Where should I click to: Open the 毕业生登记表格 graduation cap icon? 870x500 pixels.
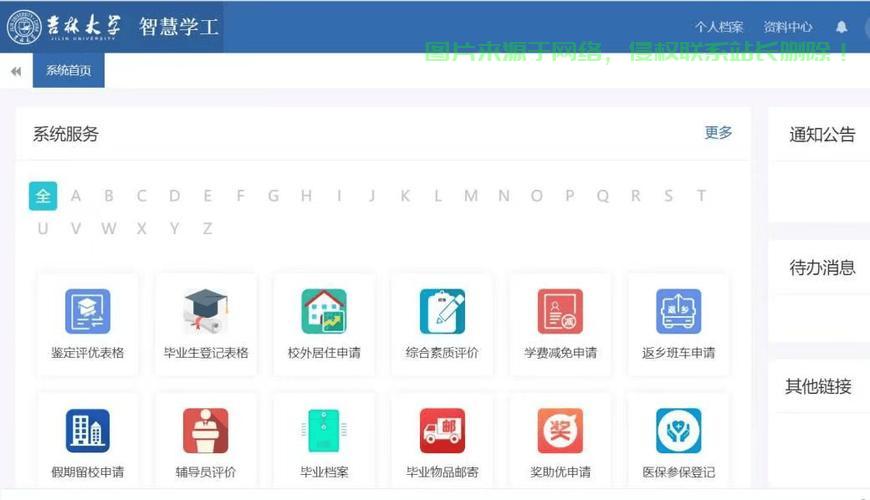tap(206, 311)
